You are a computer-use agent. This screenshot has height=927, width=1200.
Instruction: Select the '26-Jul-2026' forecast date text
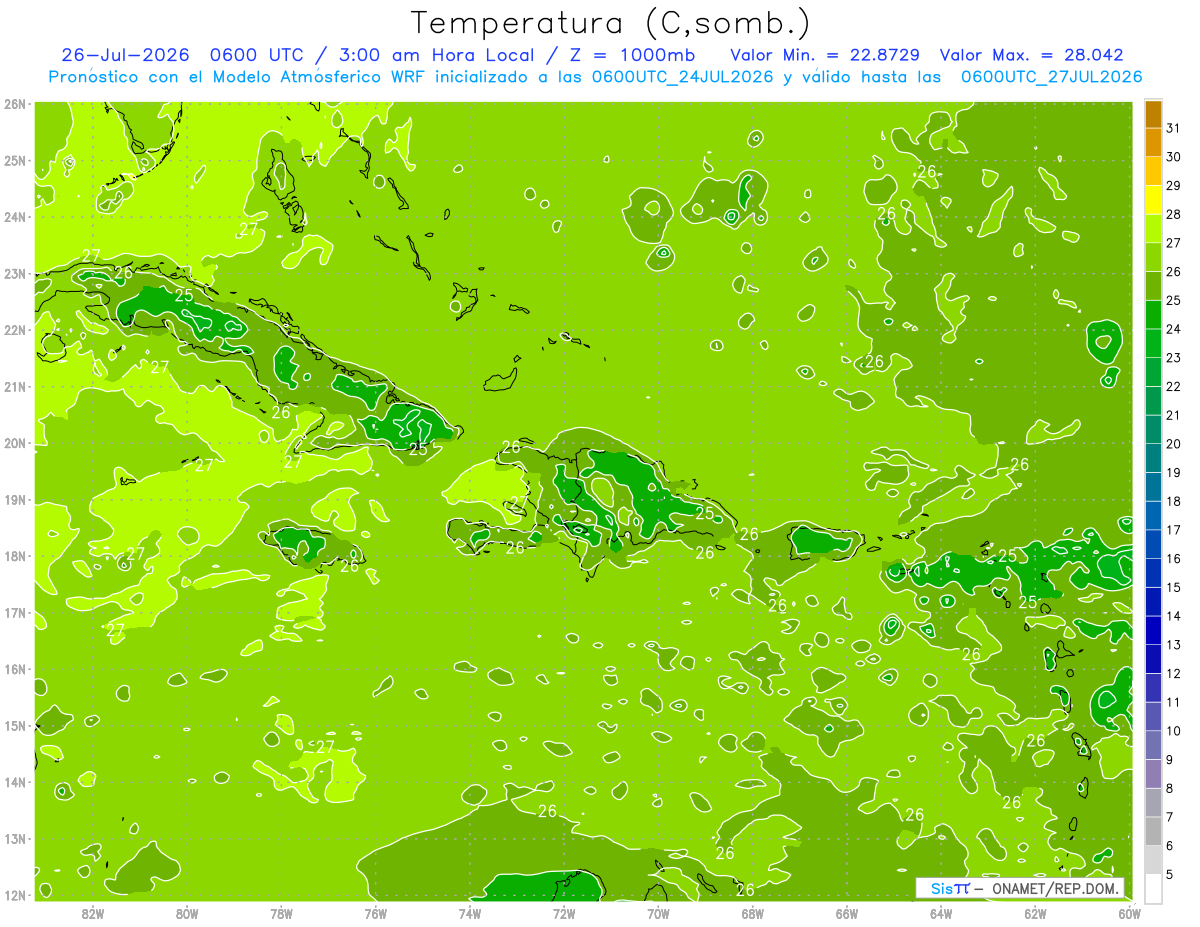pos(125,55)
